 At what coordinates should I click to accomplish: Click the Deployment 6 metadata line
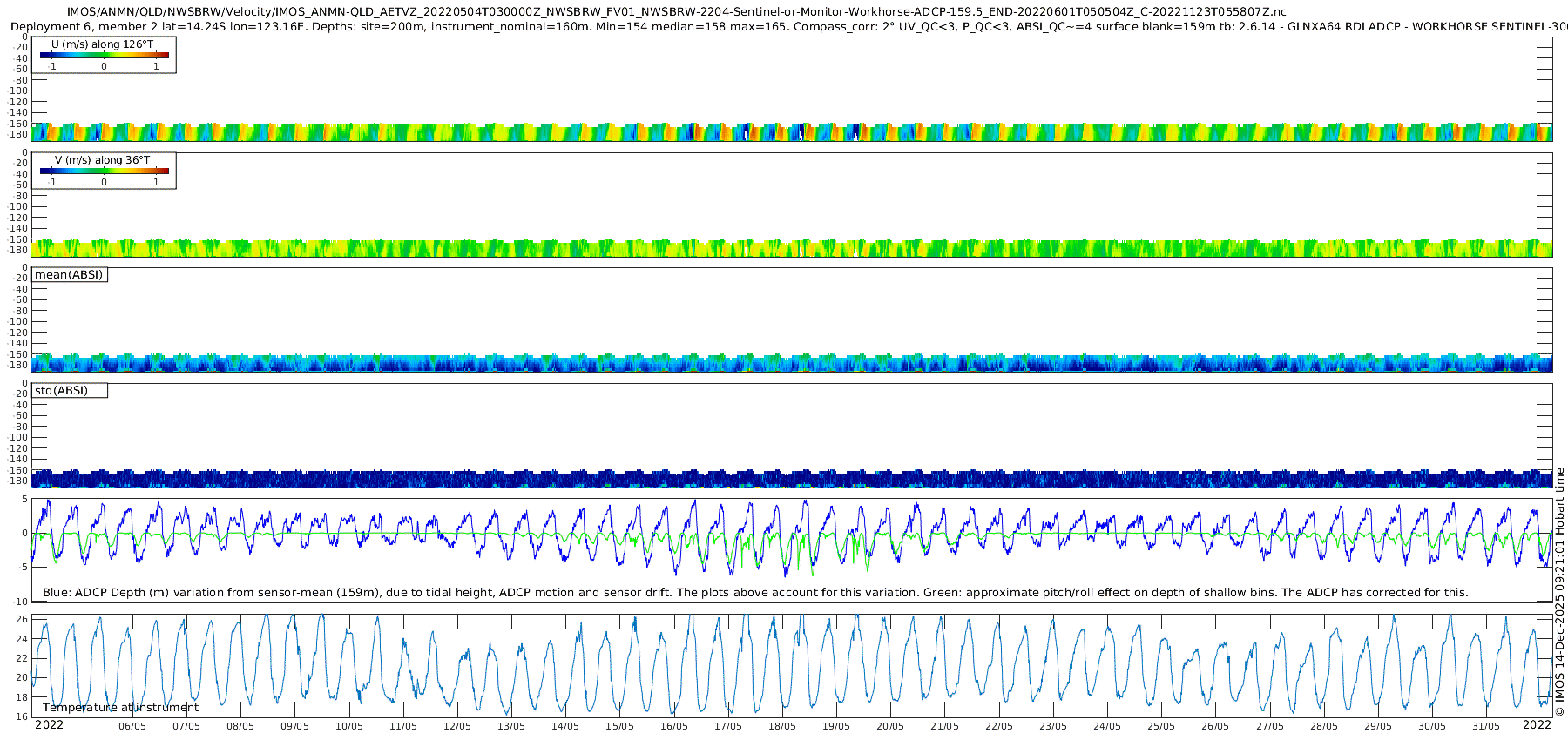click(784, 27)
